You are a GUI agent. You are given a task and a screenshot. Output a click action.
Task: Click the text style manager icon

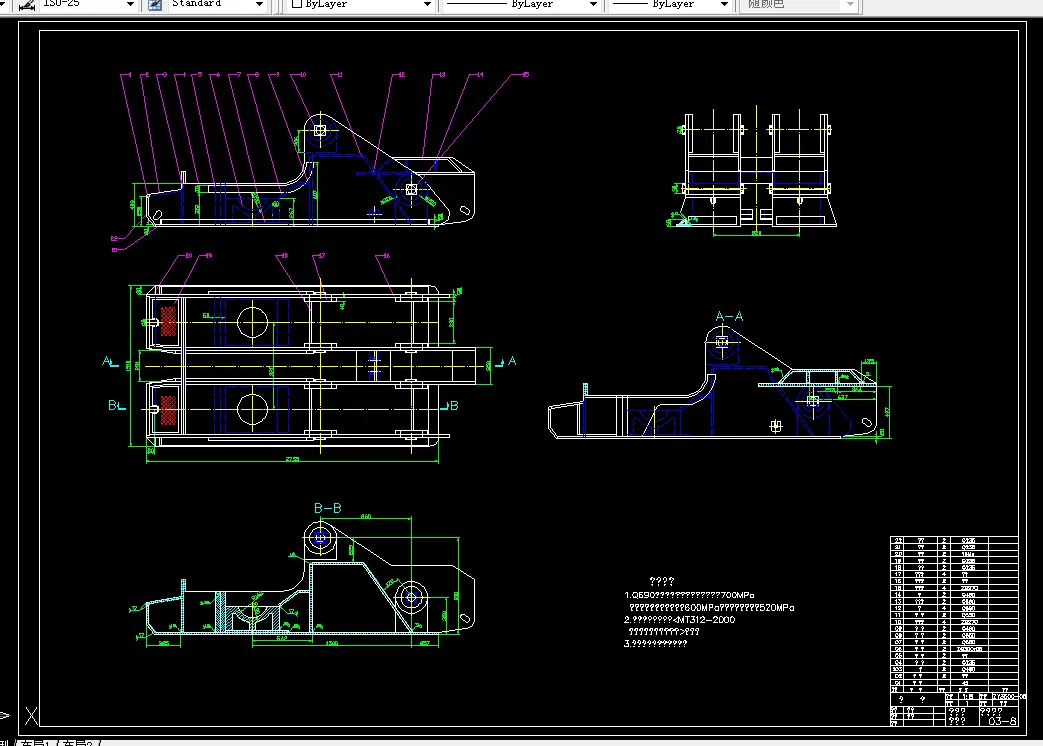pyautogui.click(x=154, y=5)
